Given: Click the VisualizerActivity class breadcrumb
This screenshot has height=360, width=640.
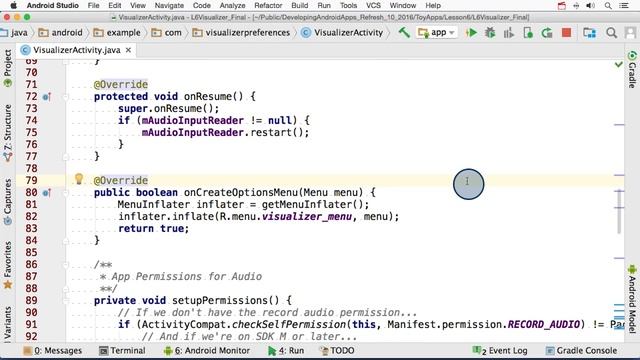Looking at the screenshot, I should [342, 33].
